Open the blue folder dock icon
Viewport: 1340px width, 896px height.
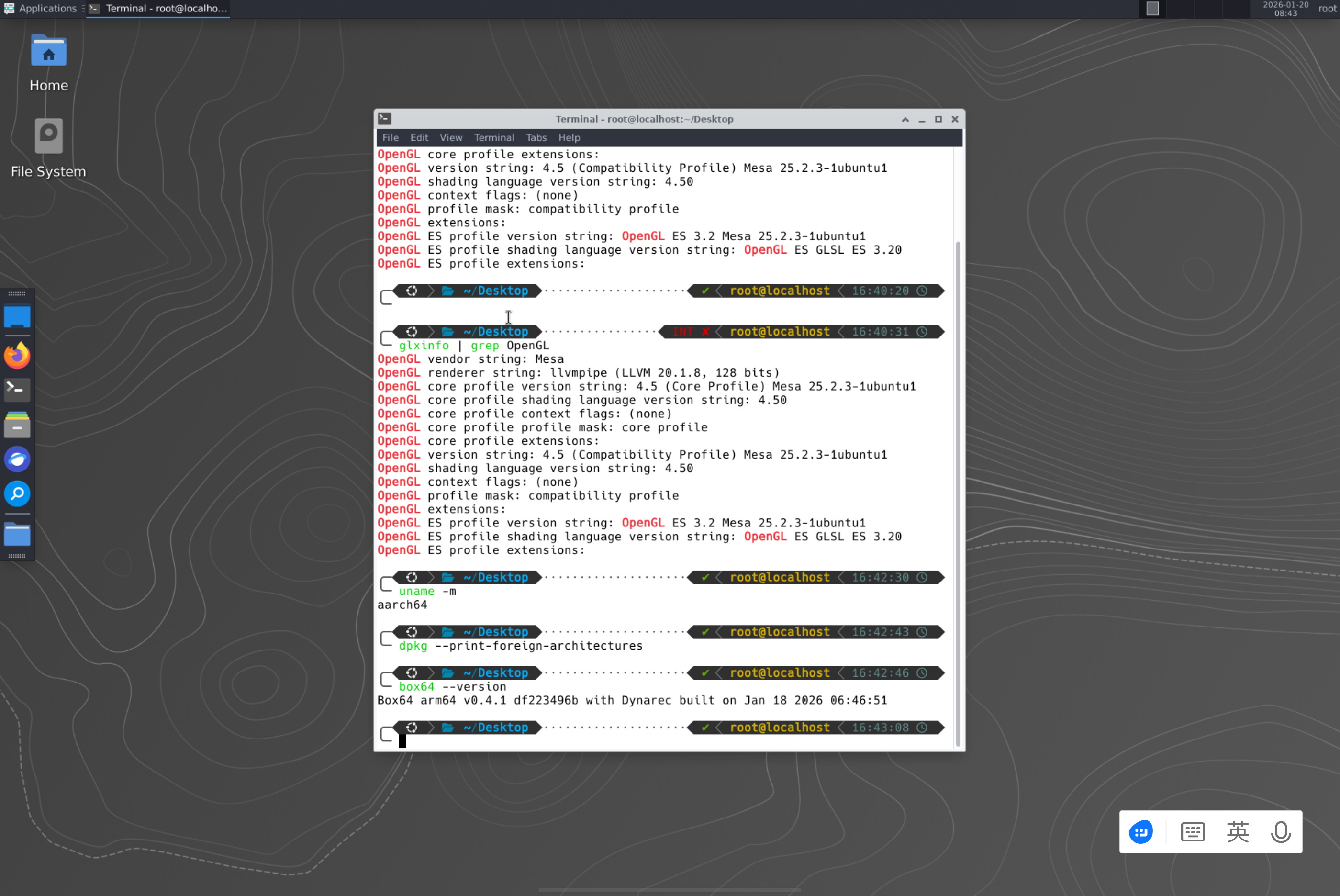click(17, 535)
